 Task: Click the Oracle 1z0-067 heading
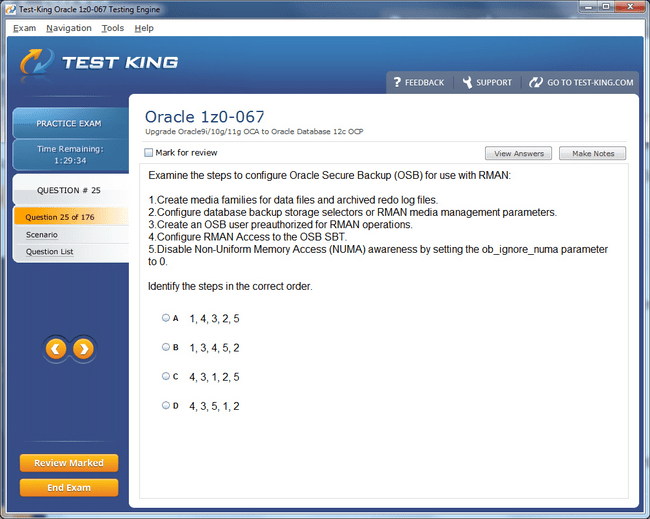(x=204, y=117)
